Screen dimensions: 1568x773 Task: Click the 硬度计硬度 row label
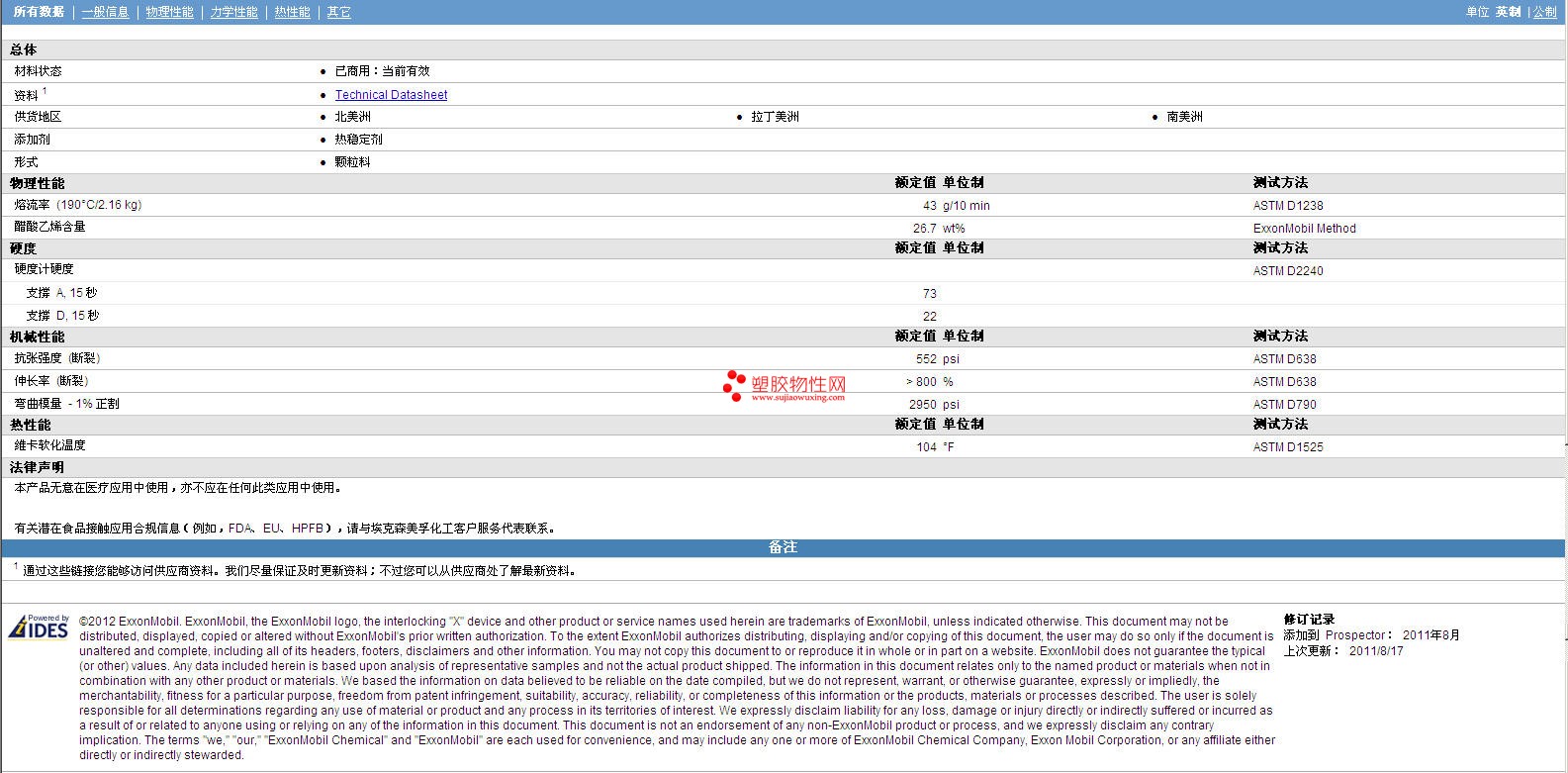tap(44, 269)
